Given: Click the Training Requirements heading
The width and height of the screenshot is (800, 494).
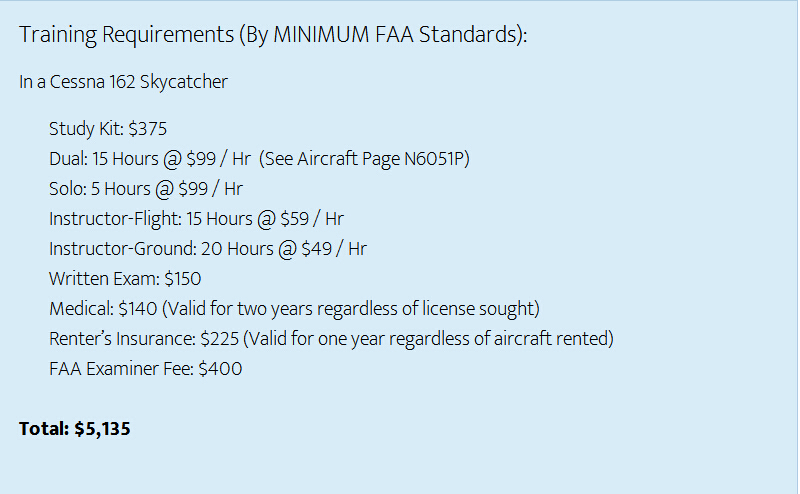Looking at the screenshot, I should [x=273, y=35].
